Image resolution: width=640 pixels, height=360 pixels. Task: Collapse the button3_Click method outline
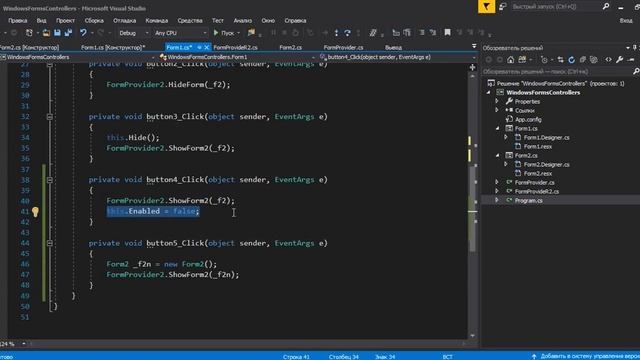pyautogui.click(x=49, y=117)
